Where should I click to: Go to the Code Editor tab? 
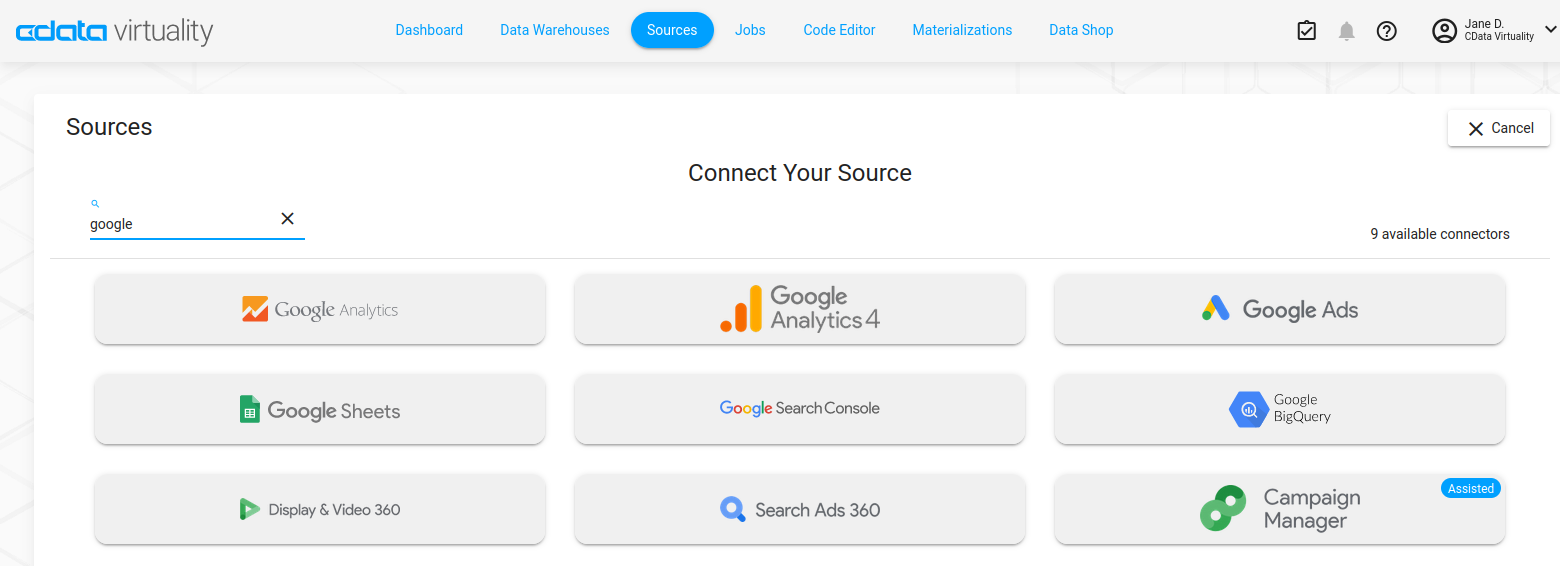point(839,30)
